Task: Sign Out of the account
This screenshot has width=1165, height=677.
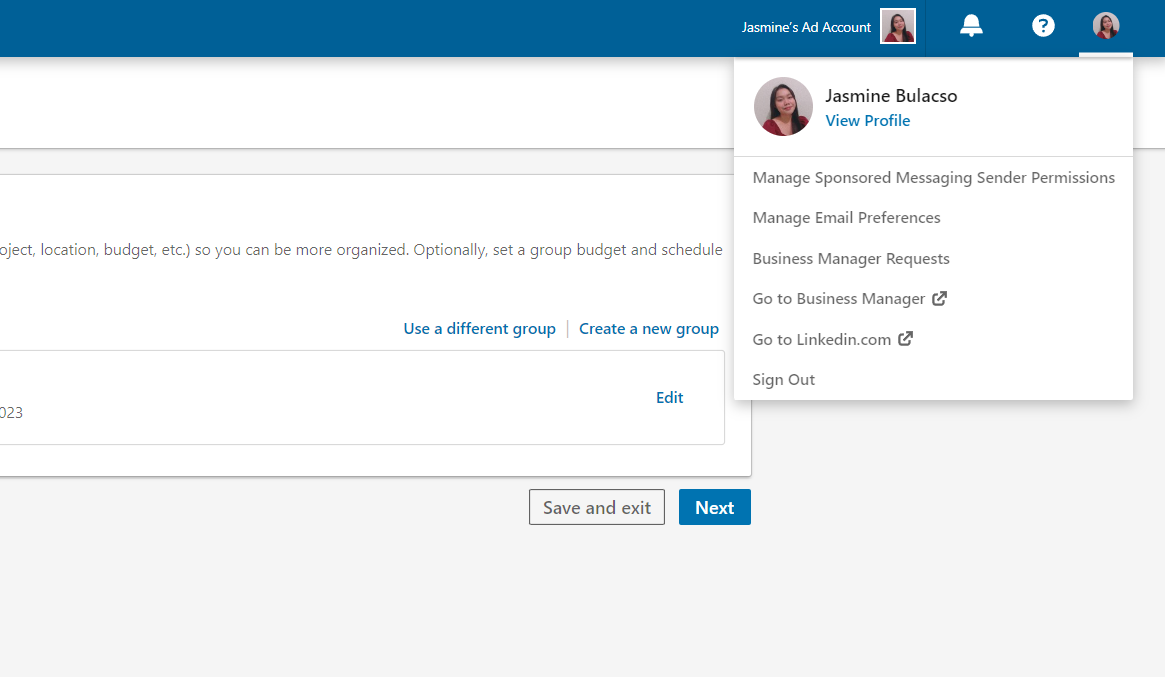Action: point(783,380)
